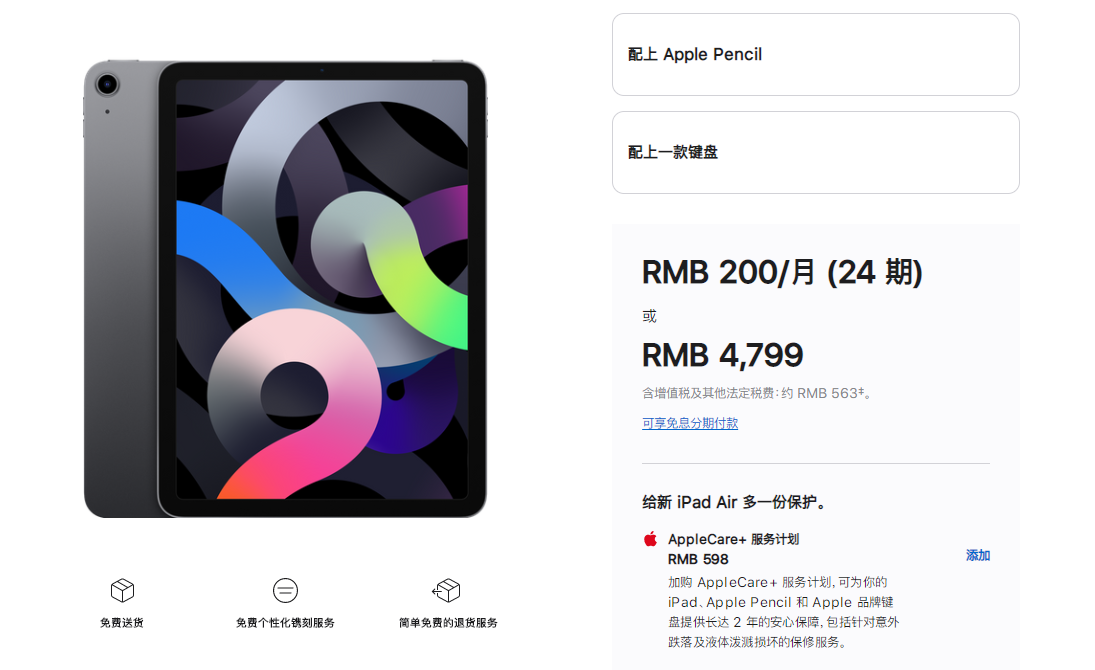The width and height of the screenshot is (1095, 670).
Task: Click the free engraving service icon
Action: [x=285, y=590]
